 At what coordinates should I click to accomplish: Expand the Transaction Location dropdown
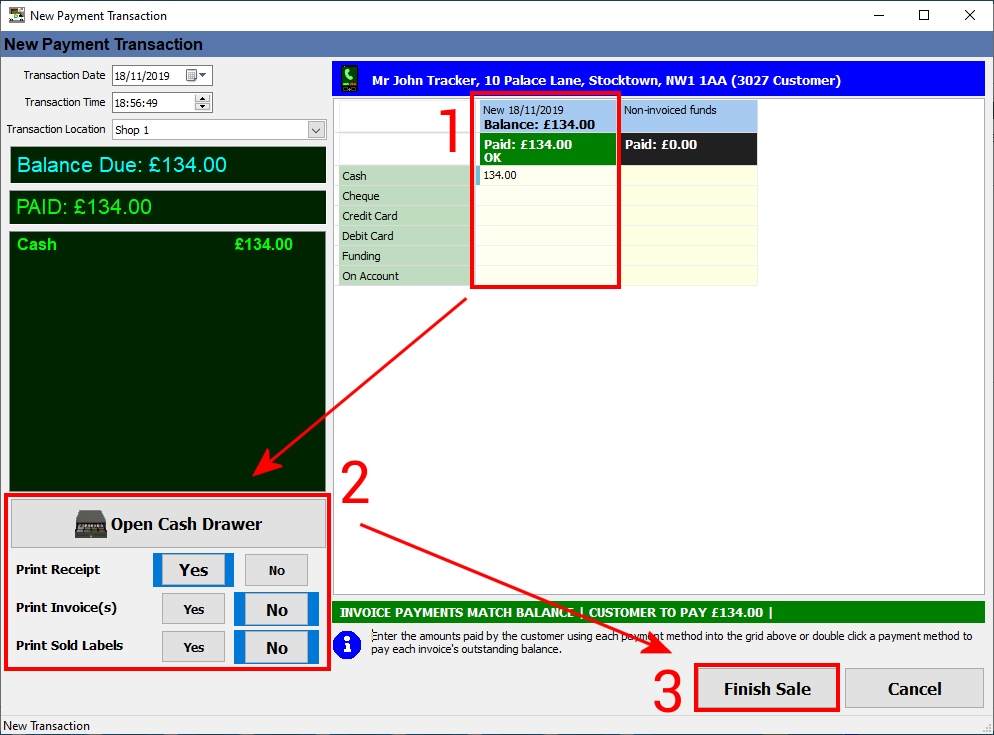(316, 130)
